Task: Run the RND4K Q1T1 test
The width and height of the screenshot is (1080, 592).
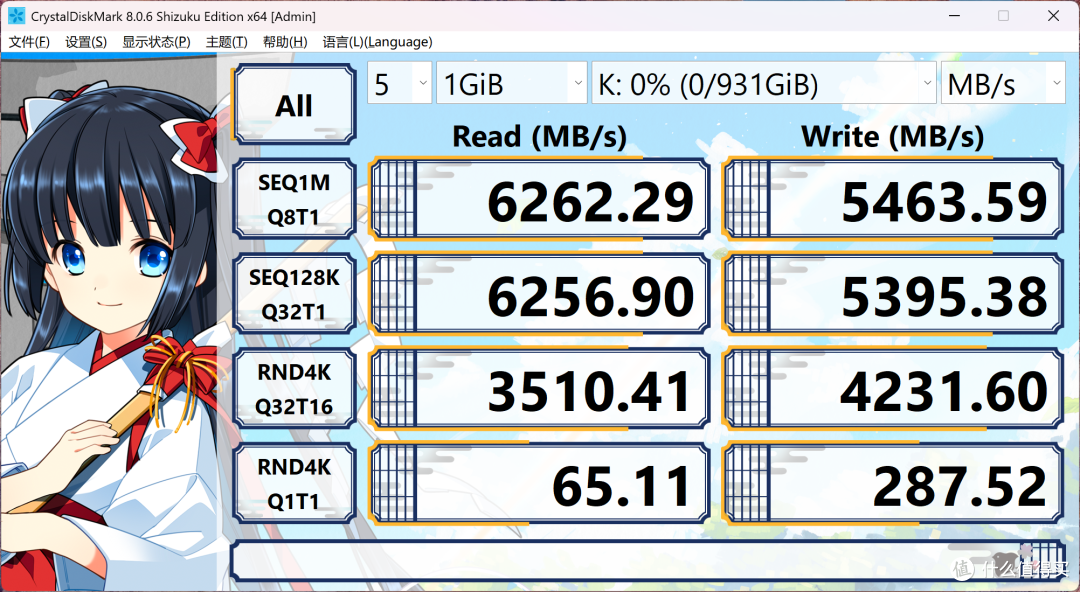Action: coord(294,484)
